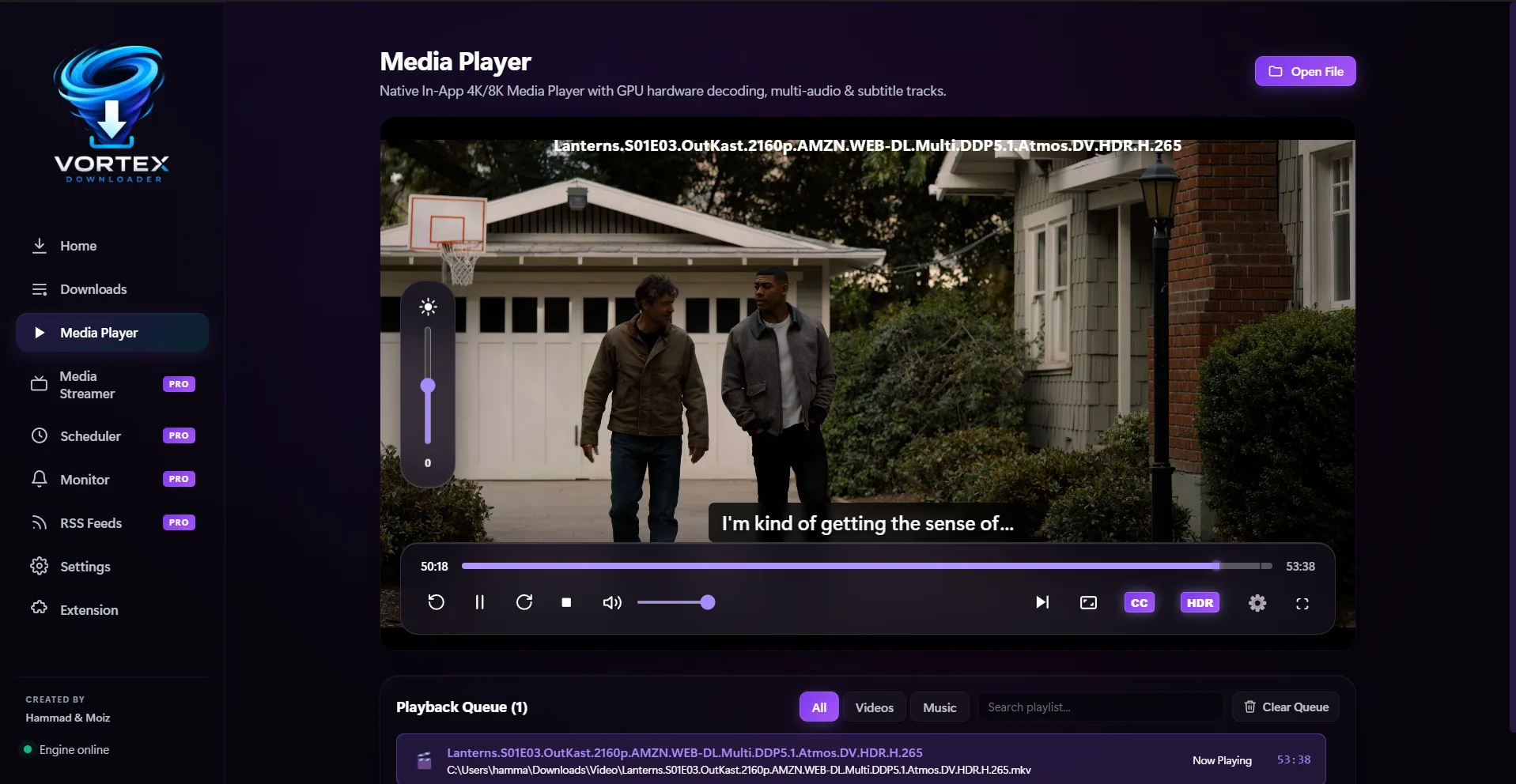Select the Lanterns.S01E03 queue item
Image resolution: width=1516 pixels, height=784 pixels.
pyautogui.click(x=860, y=759)
